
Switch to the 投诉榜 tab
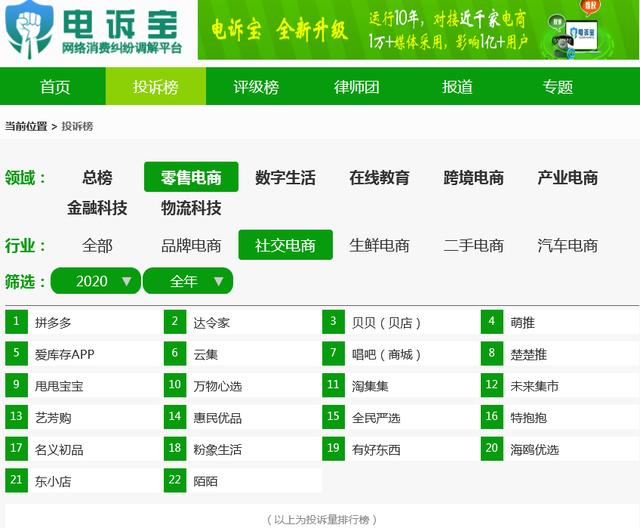pyautogui.click(x=156, y=87)
